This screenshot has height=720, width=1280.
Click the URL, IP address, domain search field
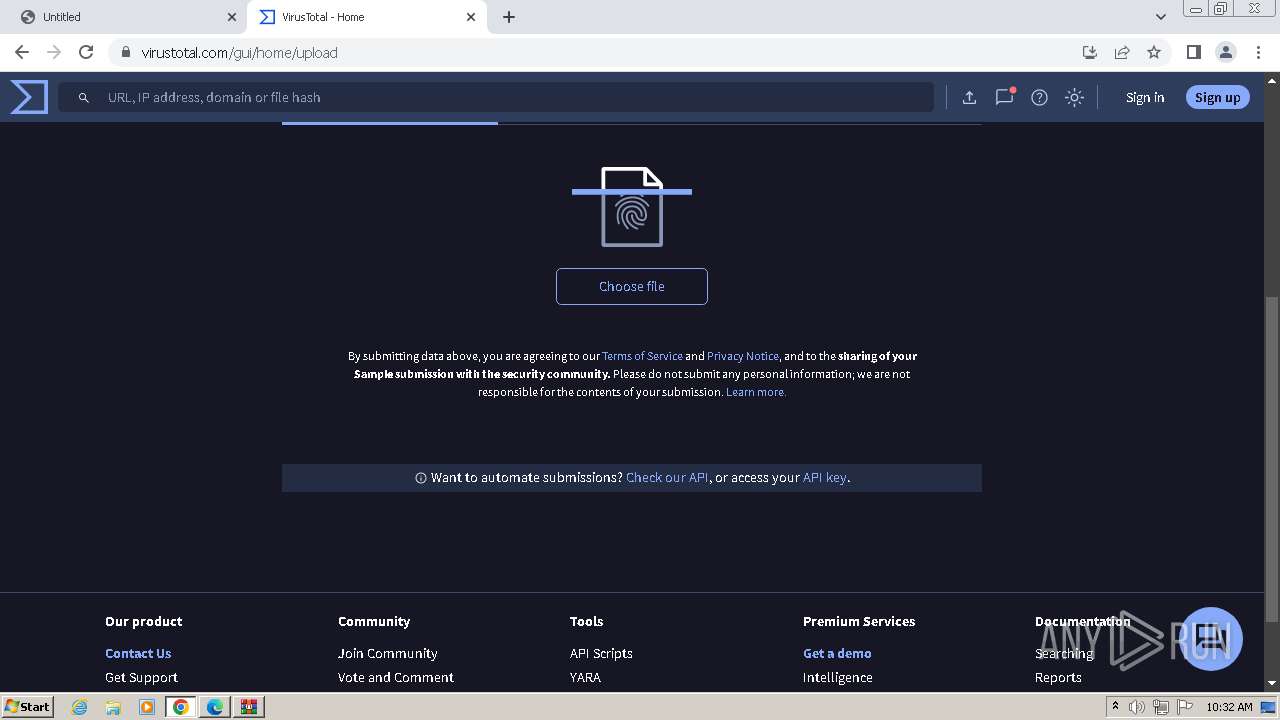pos(496,97)
